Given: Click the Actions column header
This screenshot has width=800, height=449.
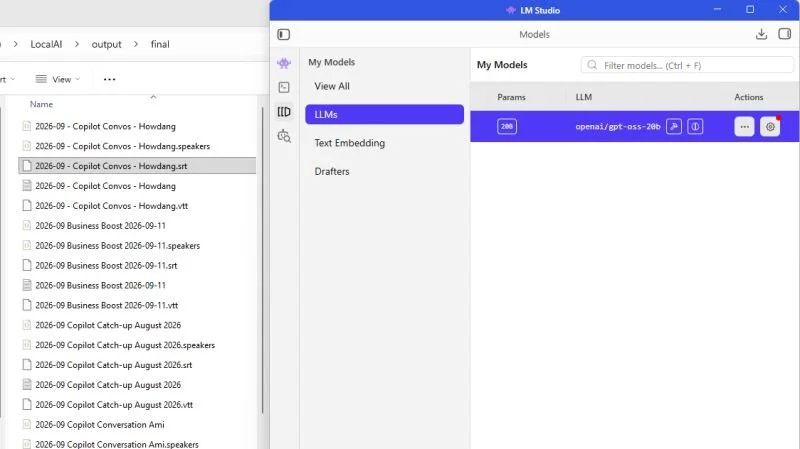Looking at the screenshot, I should coord(748,97).
